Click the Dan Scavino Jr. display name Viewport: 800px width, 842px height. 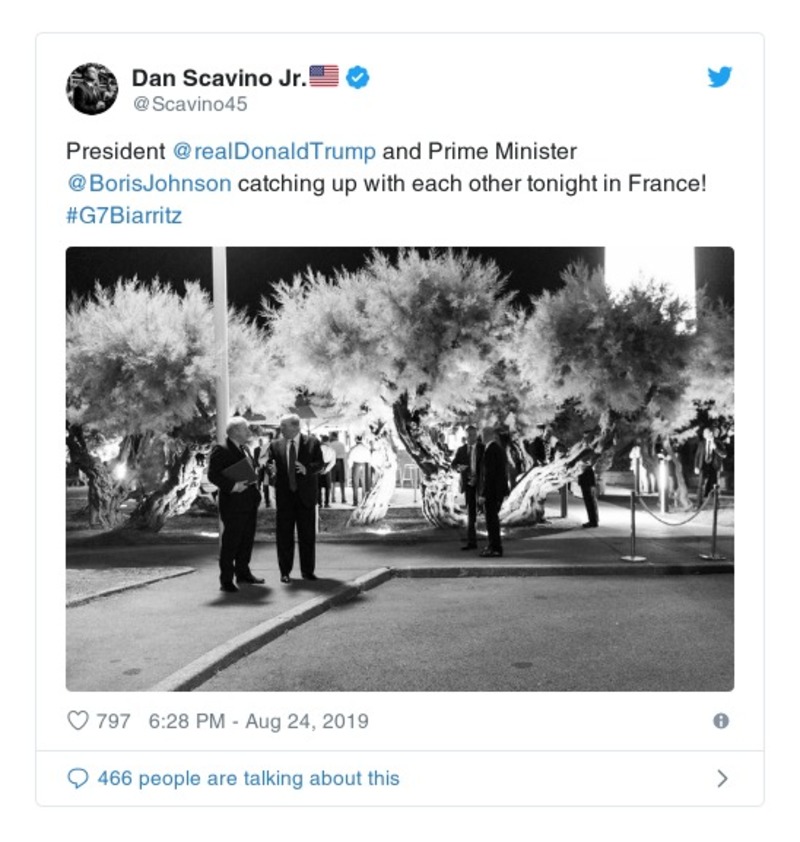click(220, 78)
